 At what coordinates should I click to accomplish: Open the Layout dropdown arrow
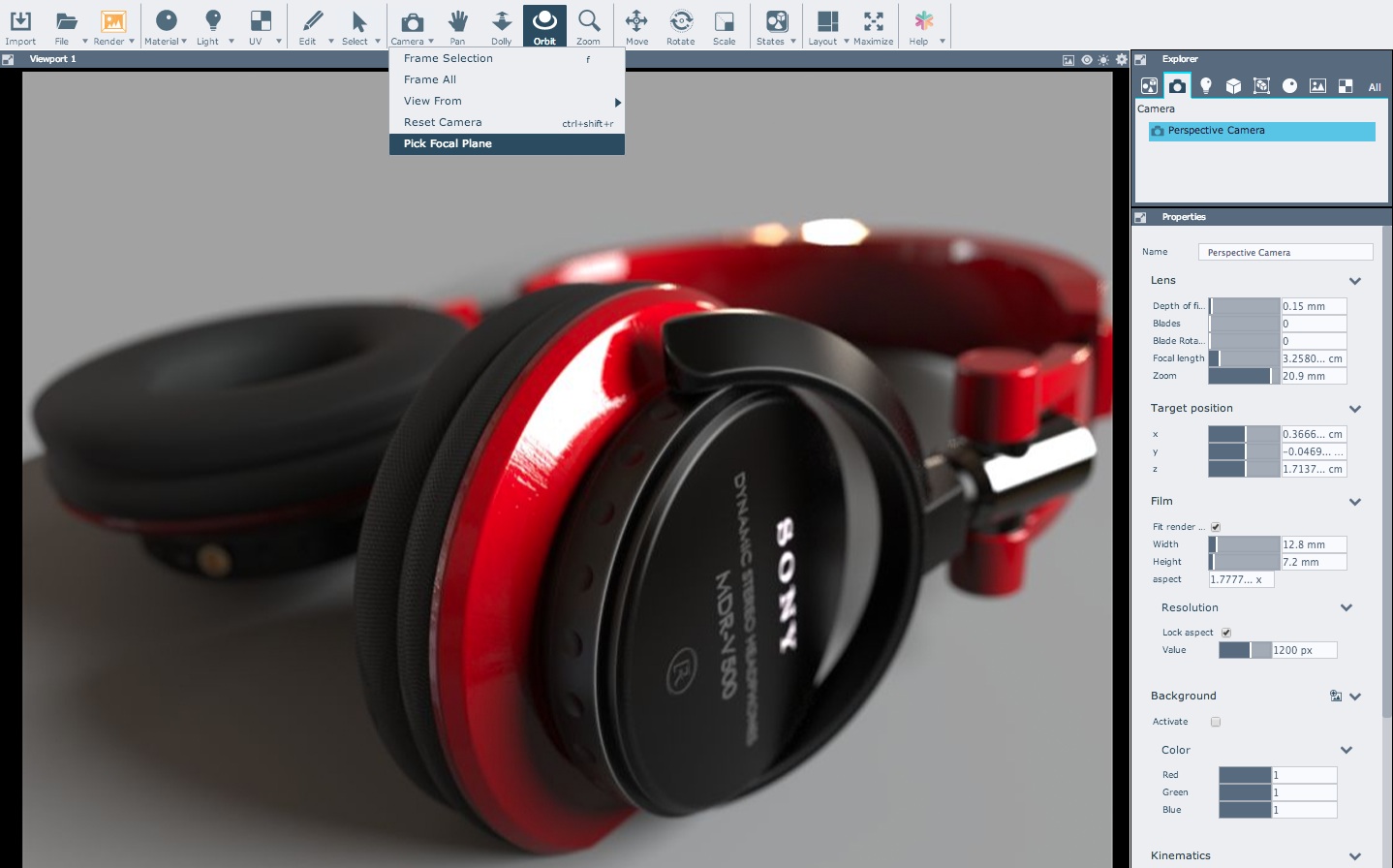click(846, 42)
